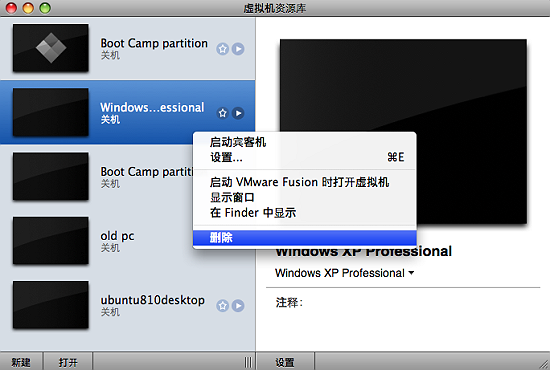
Task: Click the Windows...essional name text
Action: [152, 107]
